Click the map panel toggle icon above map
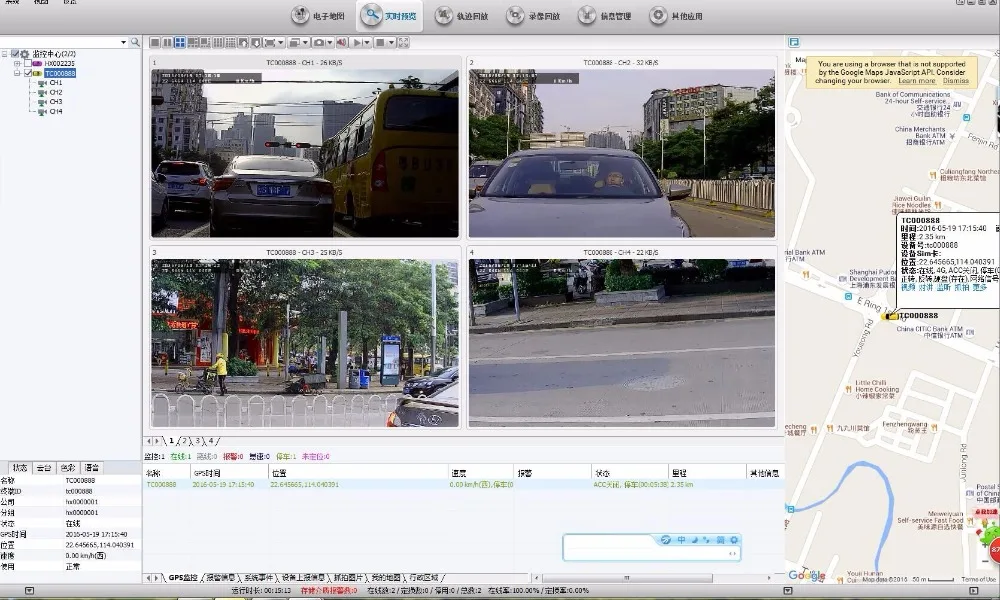 (794, 42)
